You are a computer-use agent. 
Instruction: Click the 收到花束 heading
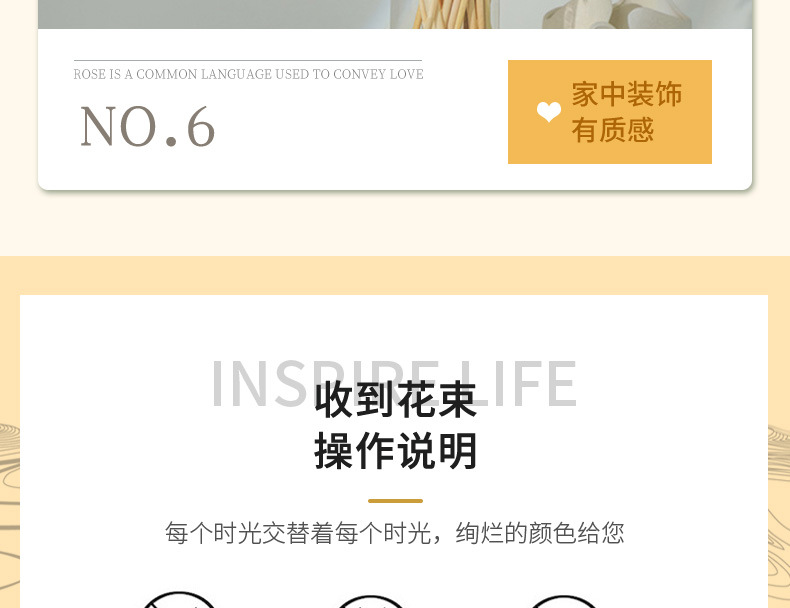tap(396, 399)
